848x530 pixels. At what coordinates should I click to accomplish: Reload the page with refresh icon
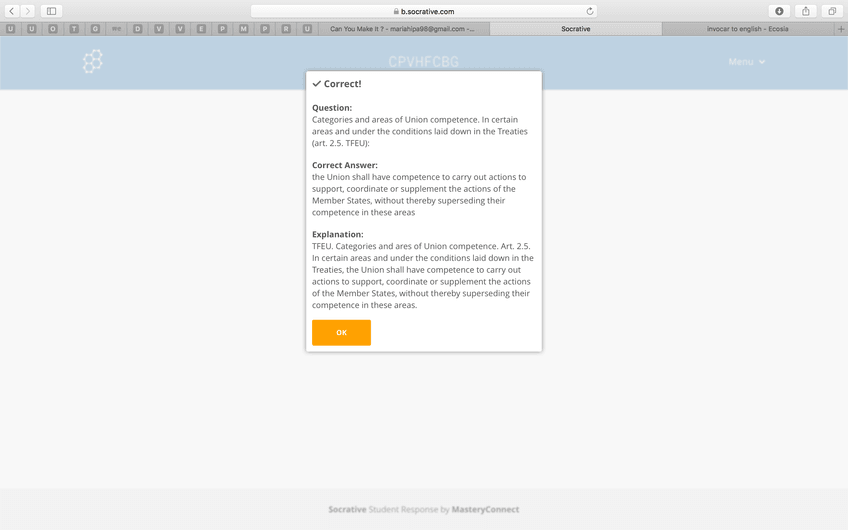click(x=589, y=11)
